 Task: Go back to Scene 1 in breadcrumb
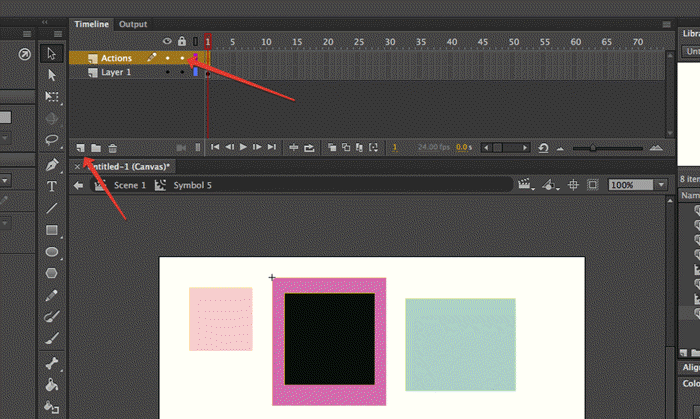point(129,185)
